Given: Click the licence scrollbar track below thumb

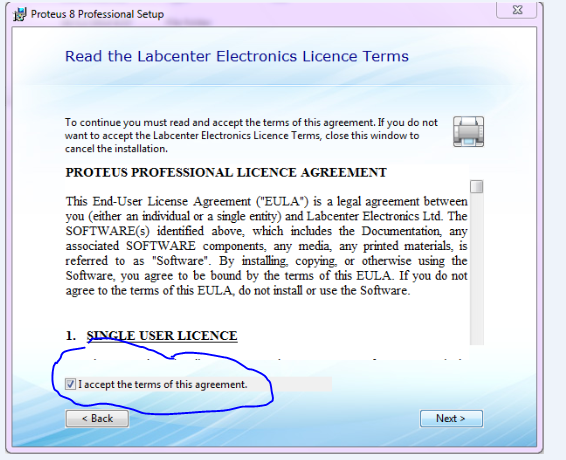Looking at the screenshot, I should click(477, 269).
